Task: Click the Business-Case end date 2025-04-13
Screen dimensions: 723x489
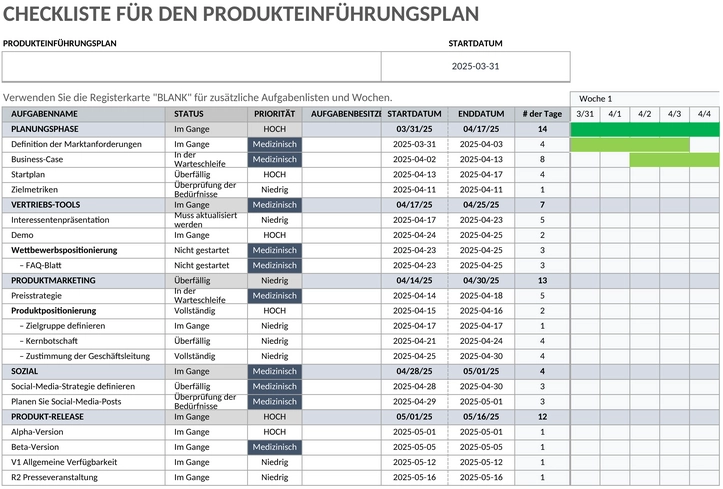Action: pyautogui.click(x=481, y=159)
